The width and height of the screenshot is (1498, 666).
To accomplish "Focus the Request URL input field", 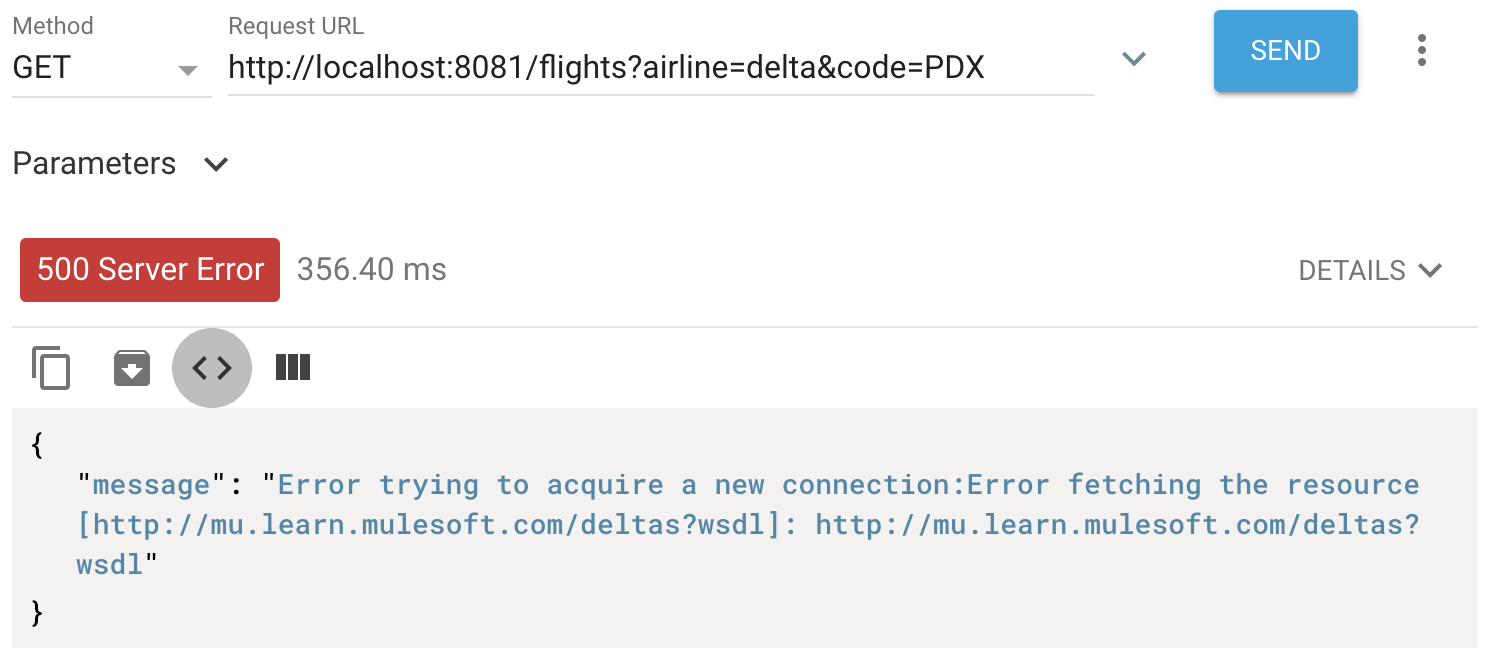I will 660,68.
